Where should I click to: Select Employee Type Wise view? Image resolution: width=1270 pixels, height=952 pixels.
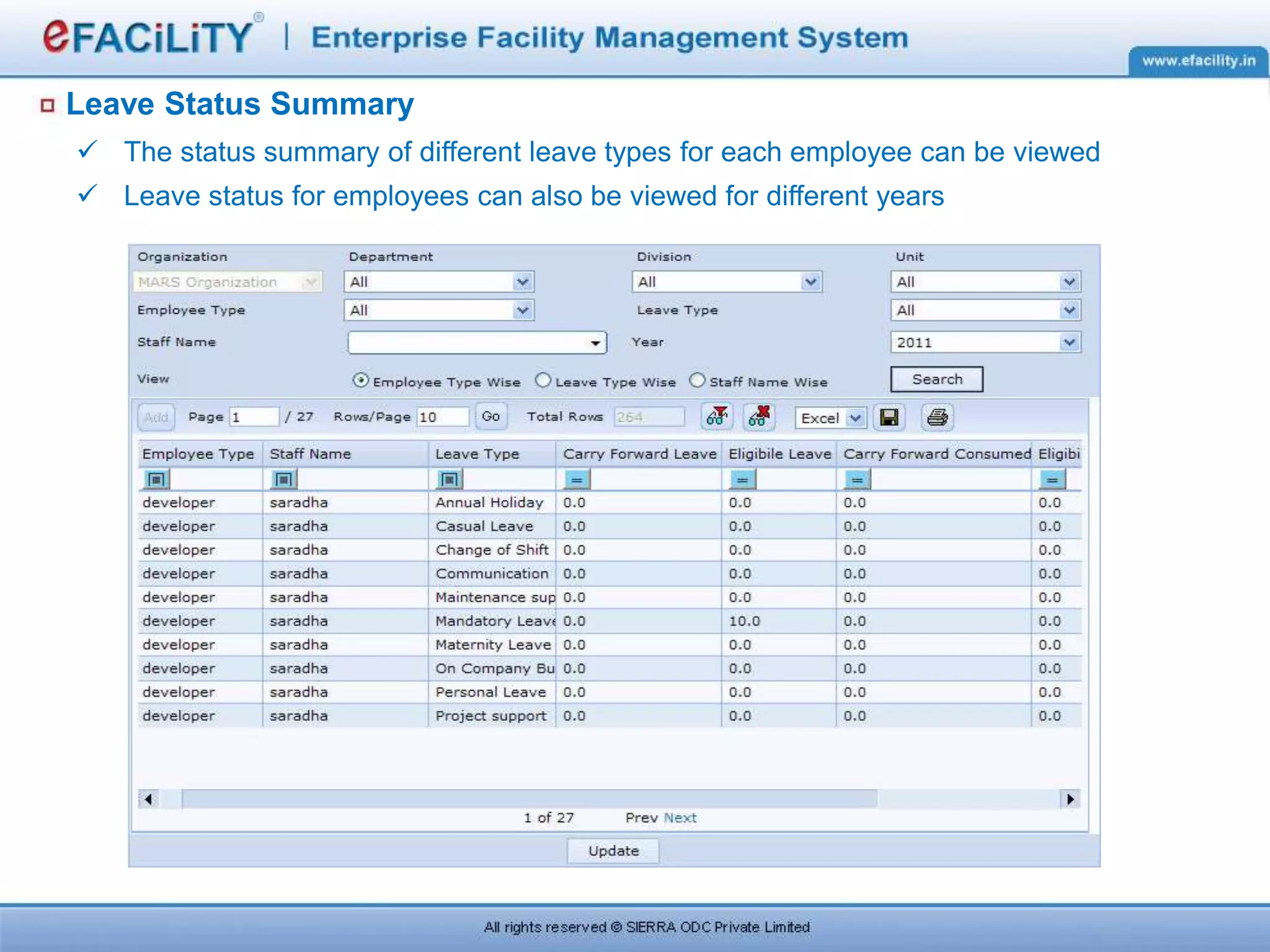[360, 381]
